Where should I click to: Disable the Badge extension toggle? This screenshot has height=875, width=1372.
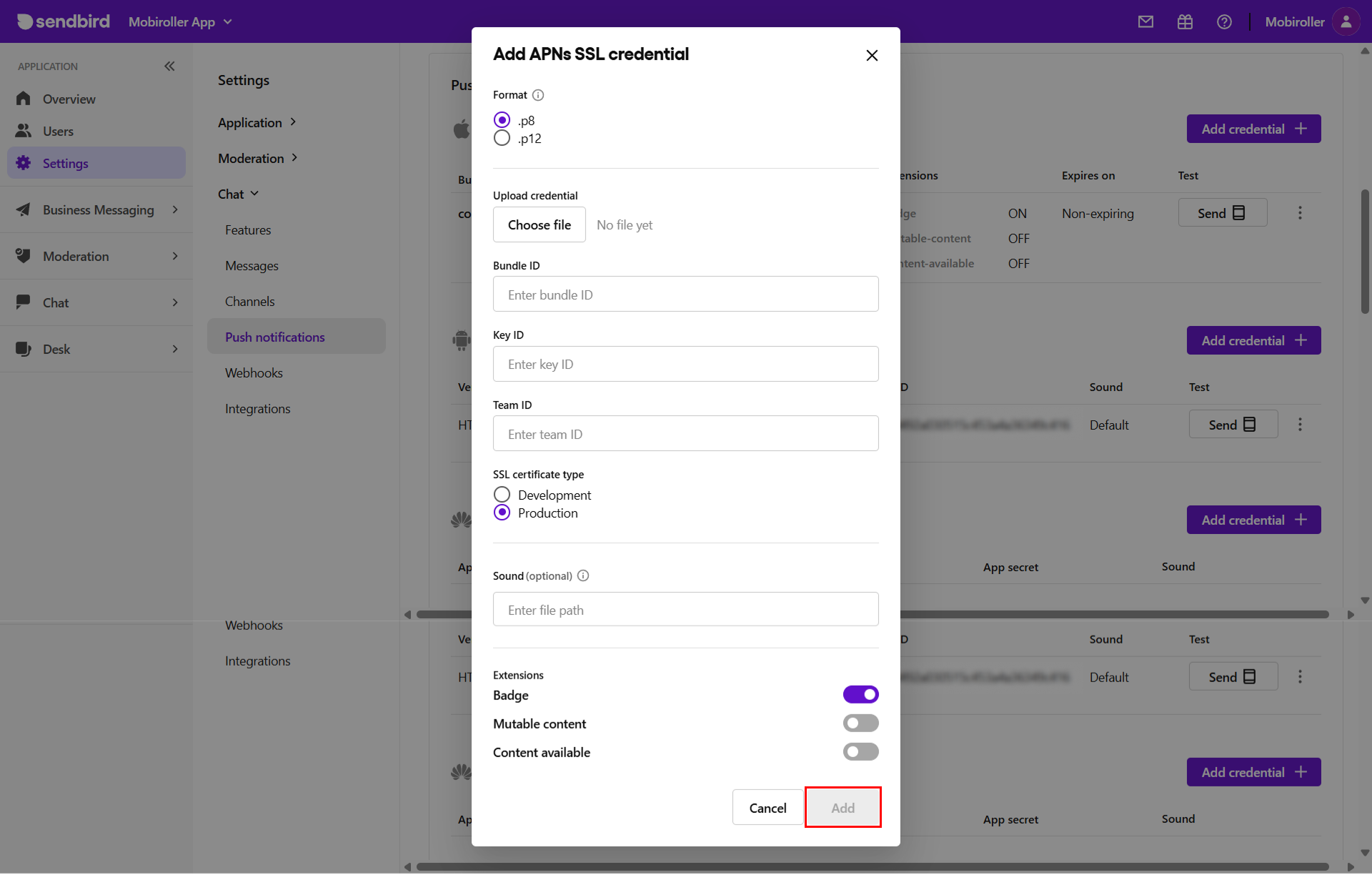pyautogui.click(x=860, y=695)
